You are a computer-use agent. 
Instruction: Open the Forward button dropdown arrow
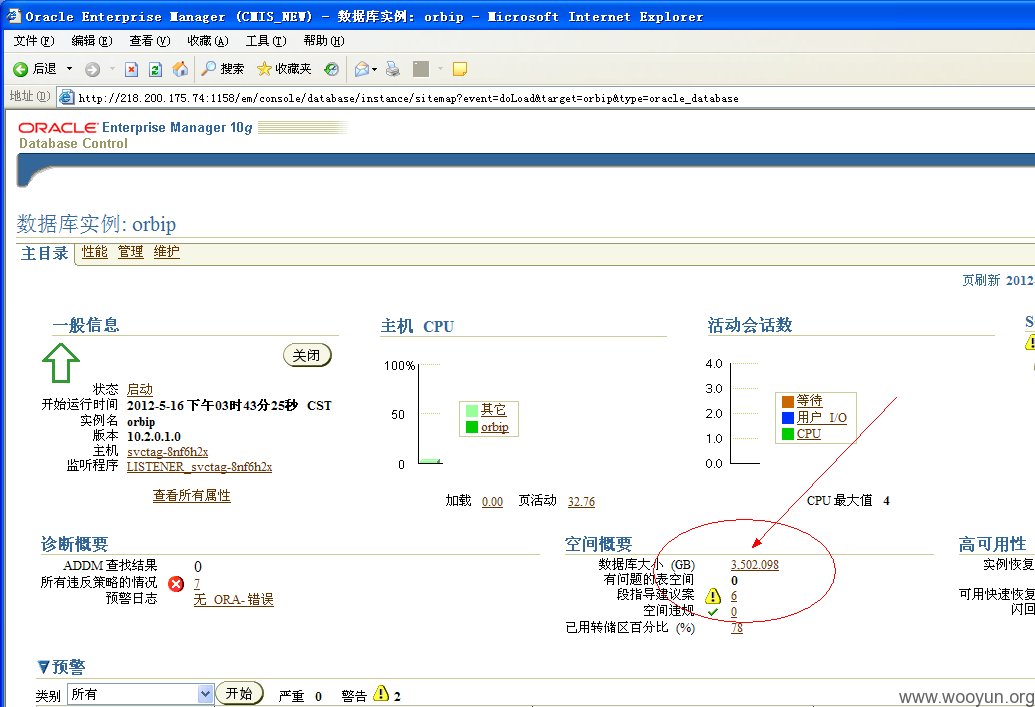click(112, 69)
